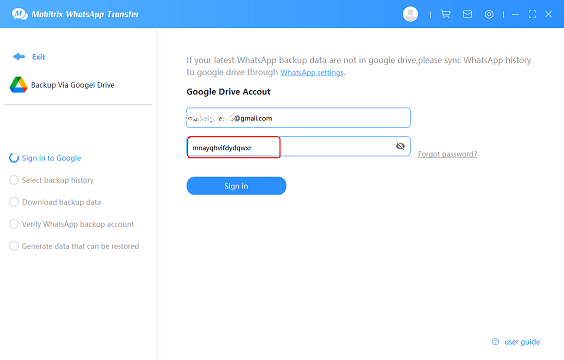Open the settings gear icon
The height and width of the screenshot is (360, 564).
(489, 14)
